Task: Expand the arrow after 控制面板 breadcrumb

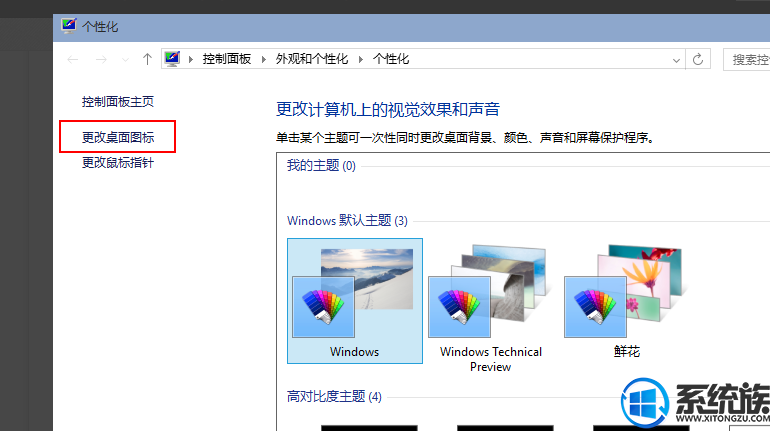Action: coord(264,59)
